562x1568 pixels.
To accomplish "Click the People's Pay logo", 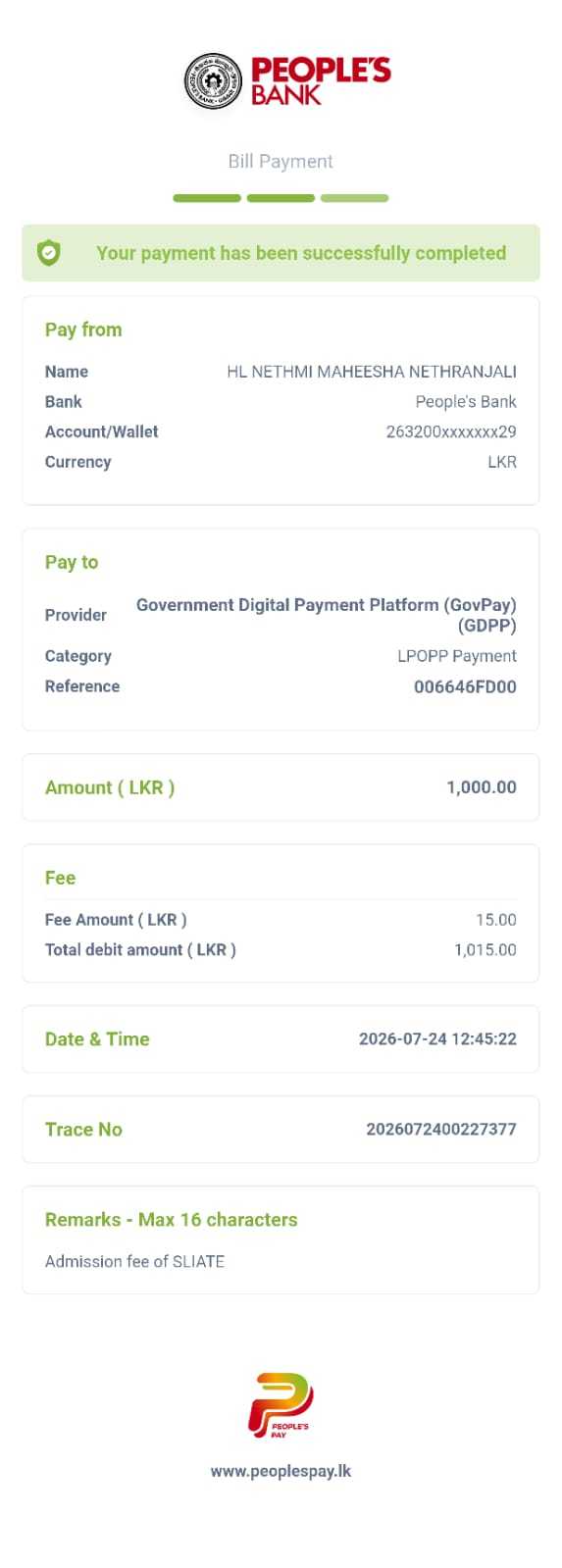I will [x=281, y=1405].
